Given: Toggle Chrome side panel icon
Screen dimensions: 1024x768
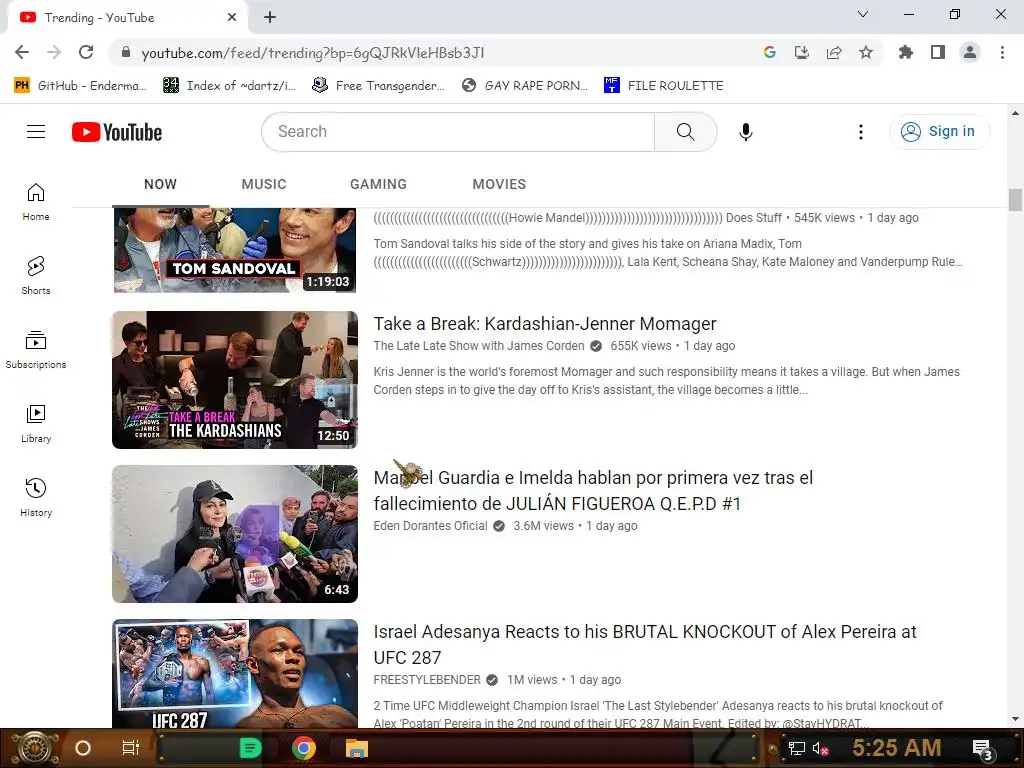Looking at the screenshot, I should (x=938, y=52).
